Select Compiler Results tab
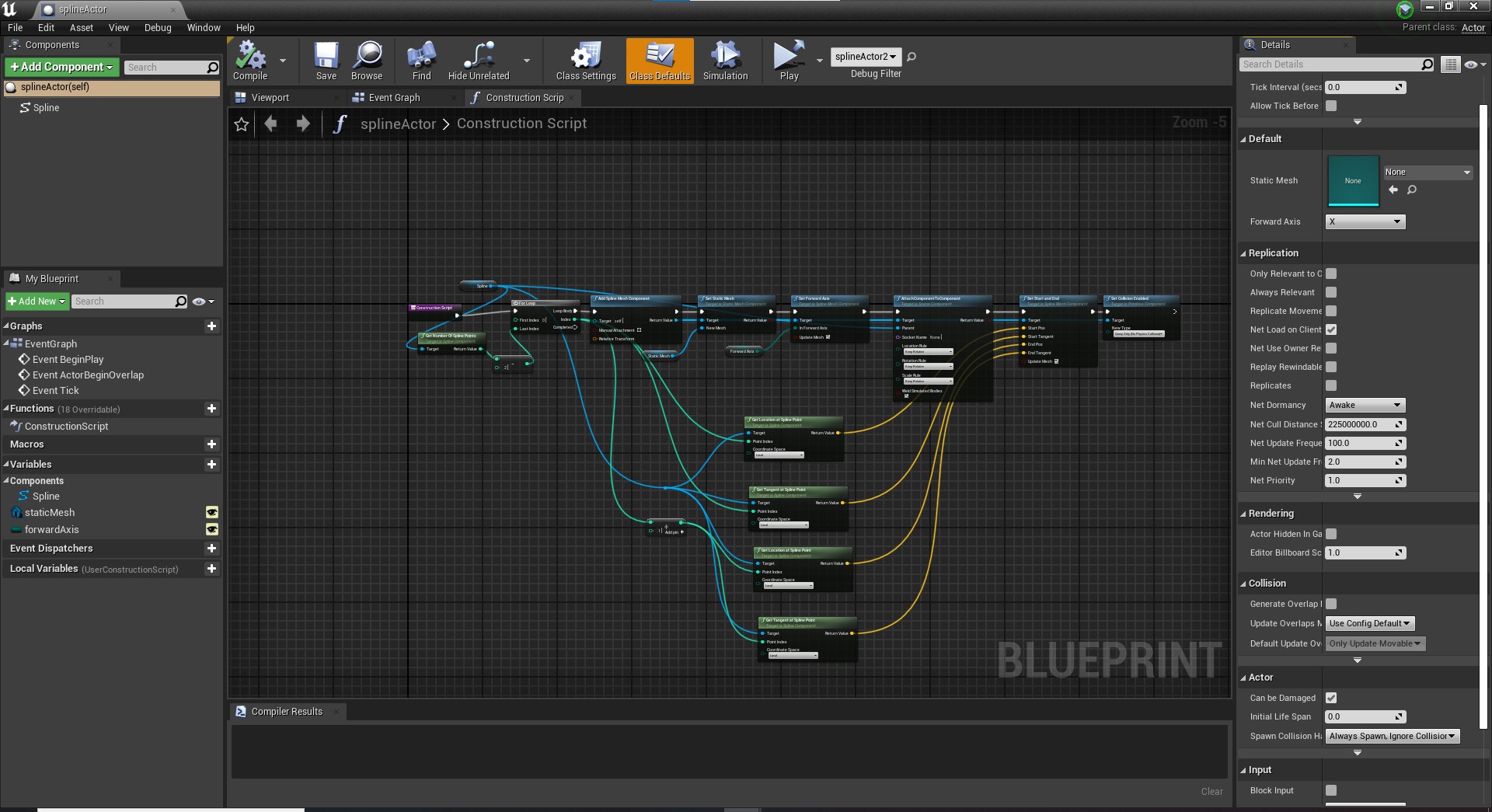The image size is (1492, 812). coord(287,712)
